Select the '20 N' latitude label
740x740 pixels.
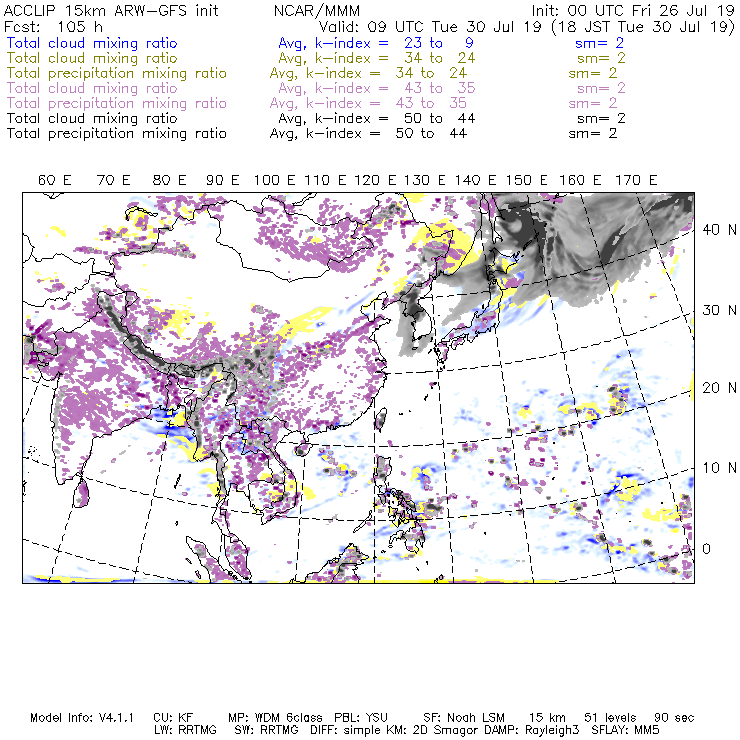[719, 388]
